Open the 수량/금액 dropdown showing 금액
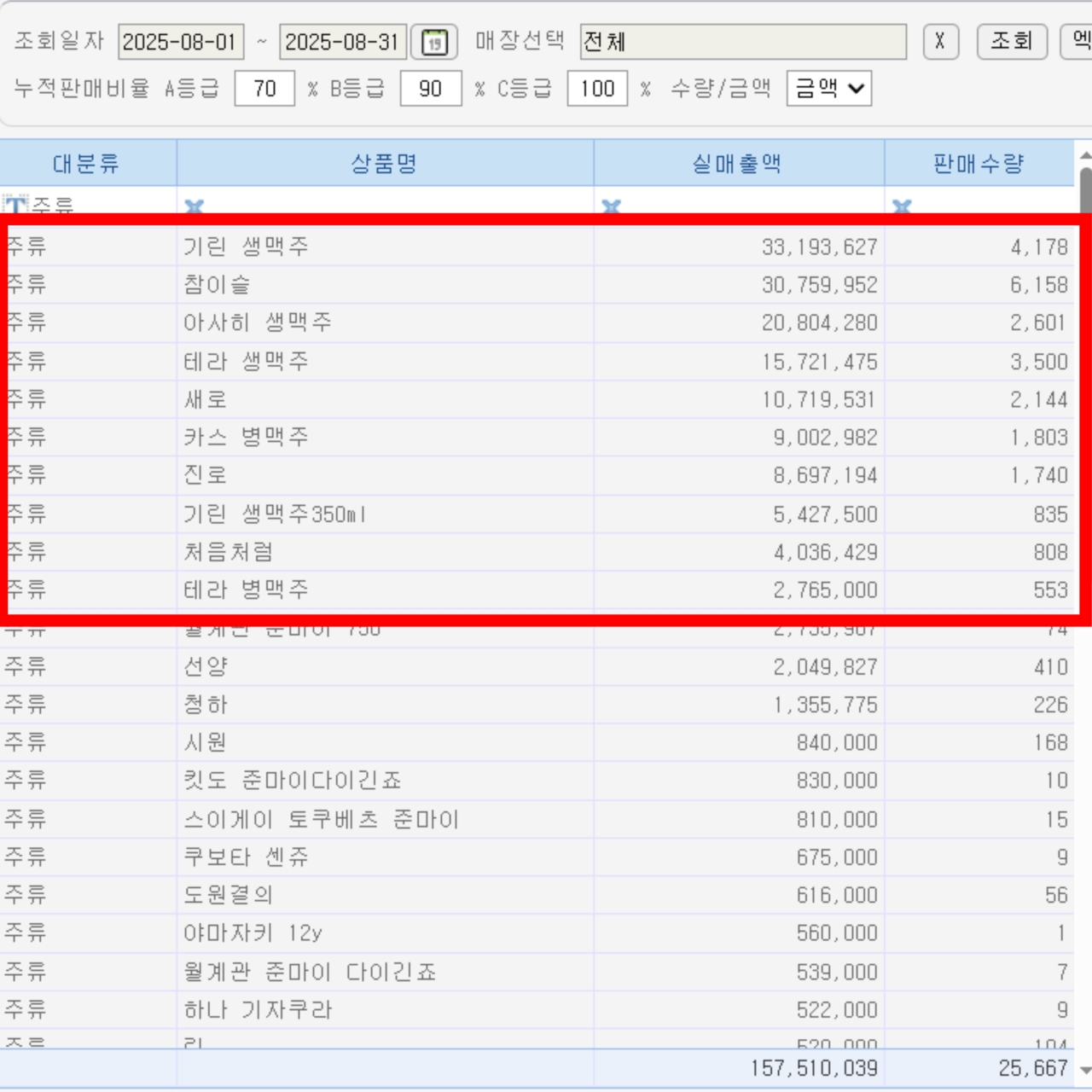 (x=829, y=88)
